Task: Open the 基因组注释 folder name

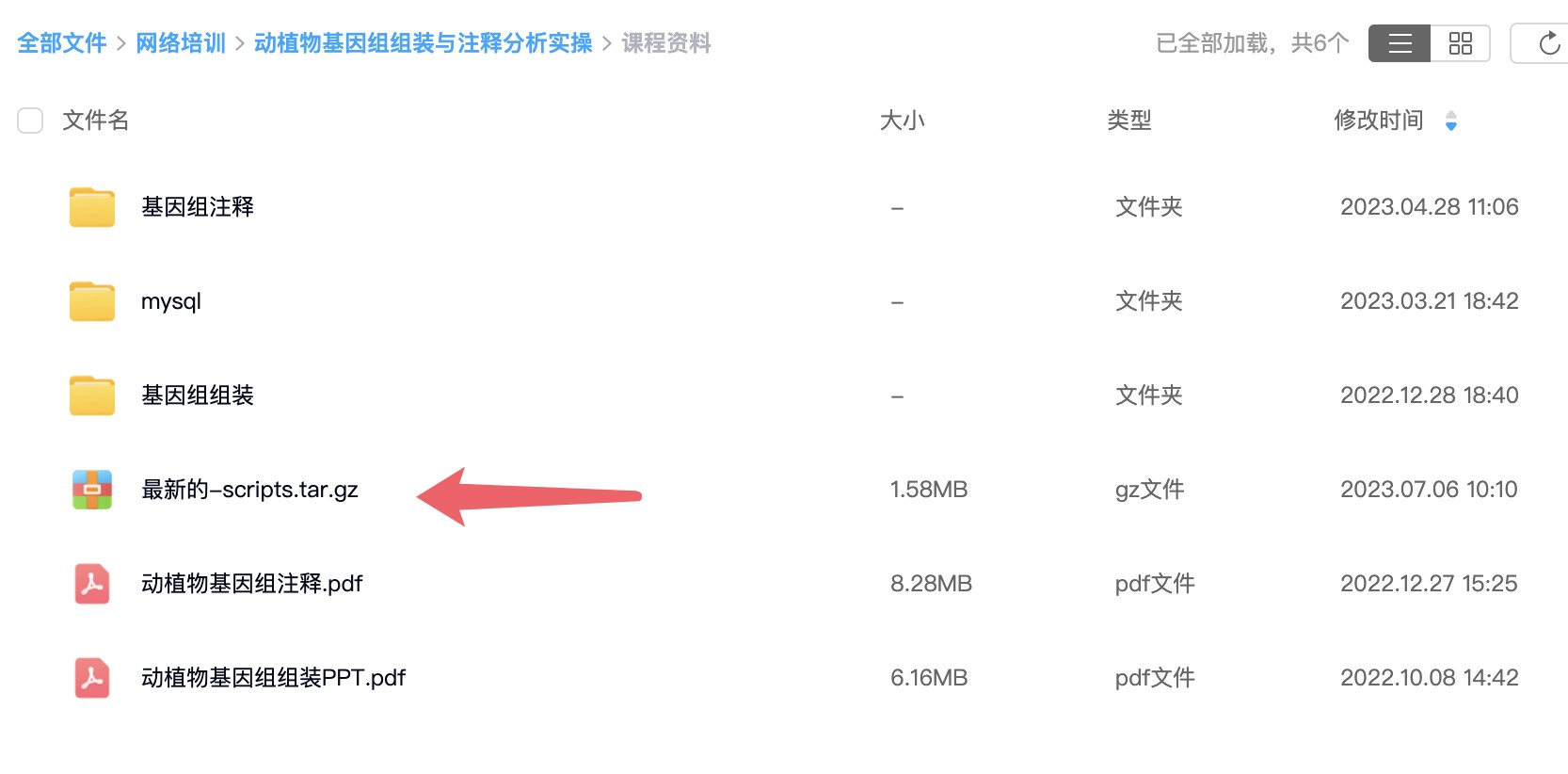Action: (198, 207)
